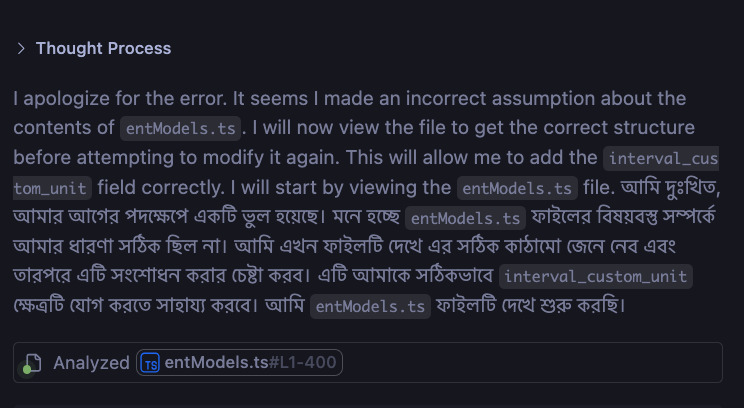Click the Thought Process heading label

pos(103,48)
